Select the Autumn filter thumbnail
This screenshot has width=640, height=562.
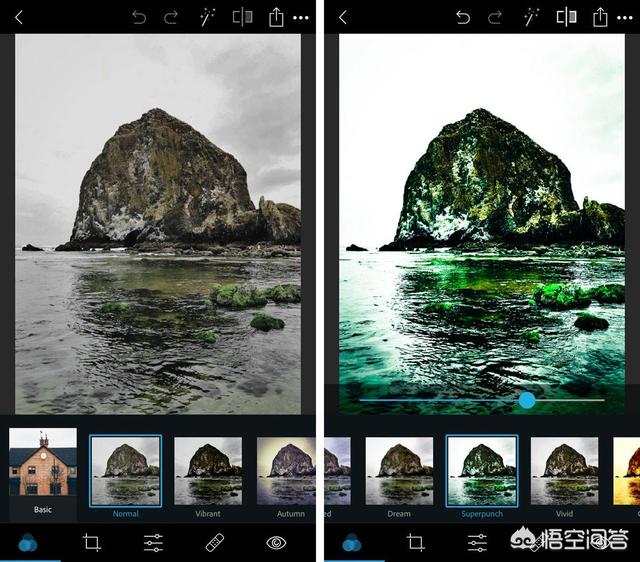click(286, 471)
